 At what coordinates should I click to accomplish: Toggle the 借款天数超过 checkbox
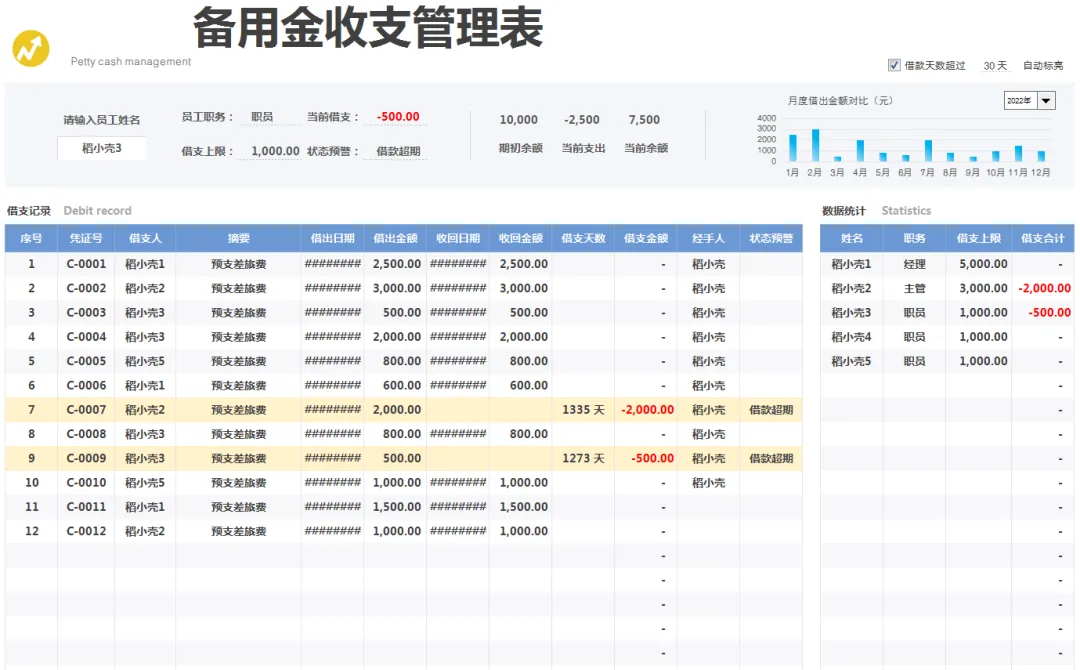pyautogui.click(x=894, y=65)
